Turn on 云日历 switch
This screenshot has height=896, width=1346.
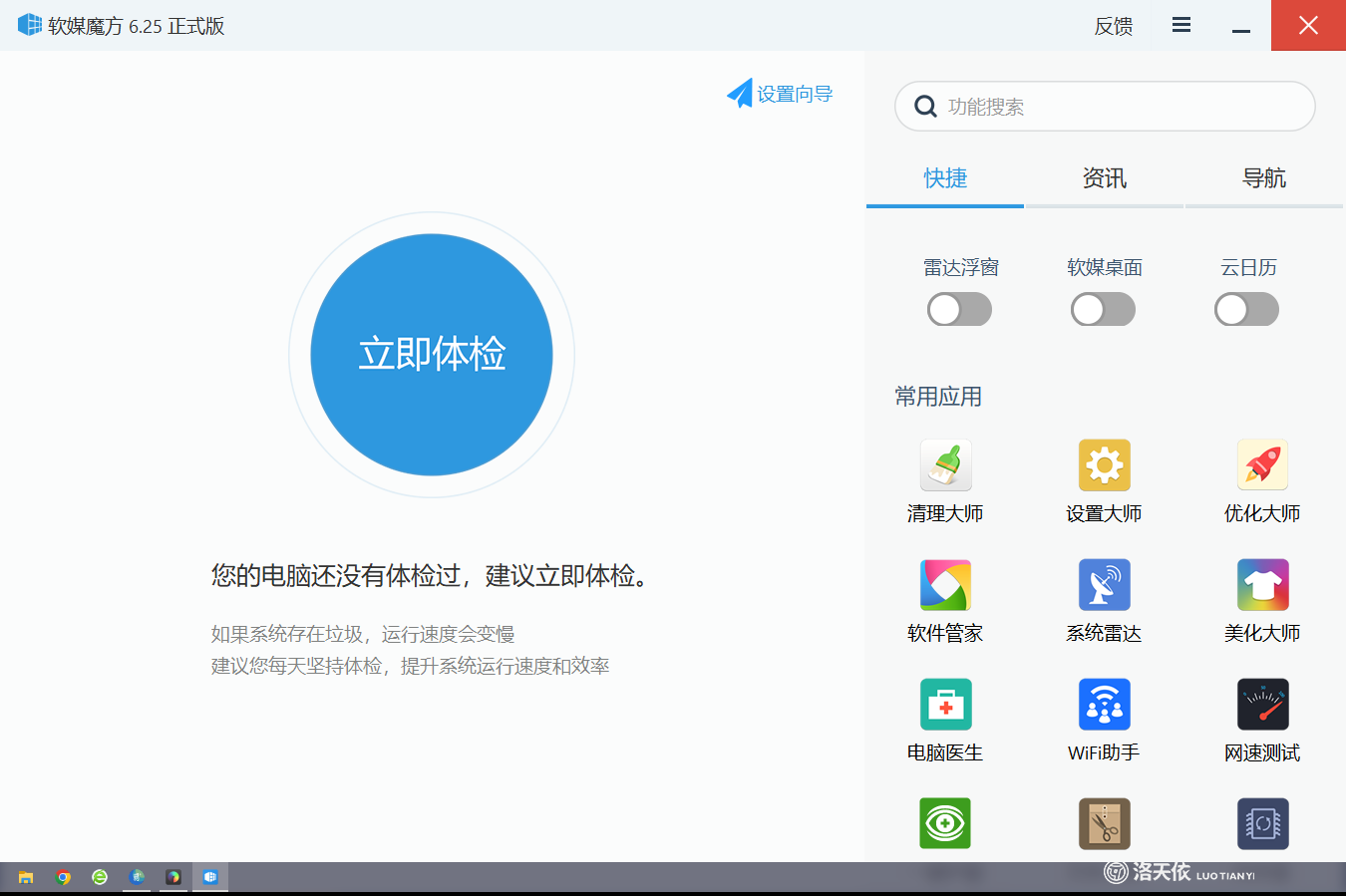tap(1246, 309)
